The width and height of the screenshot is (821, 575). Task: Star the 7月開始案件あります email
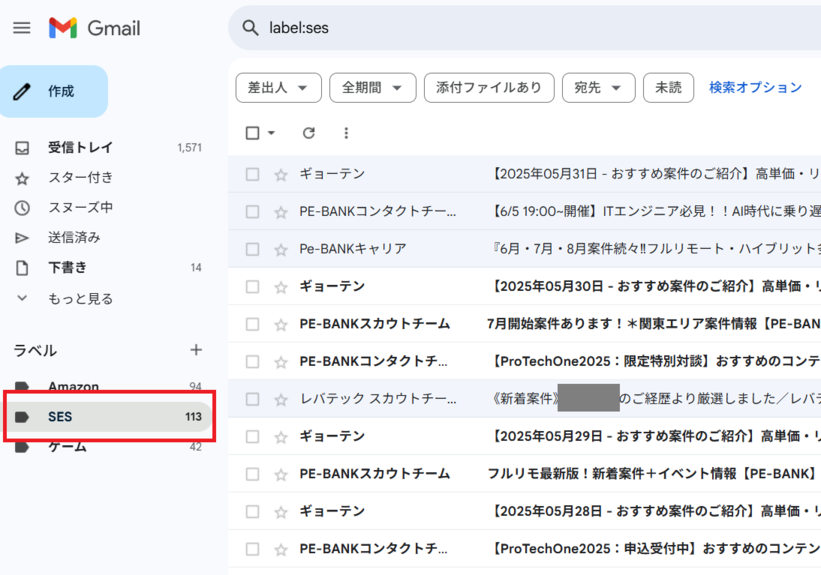[281, 325]
